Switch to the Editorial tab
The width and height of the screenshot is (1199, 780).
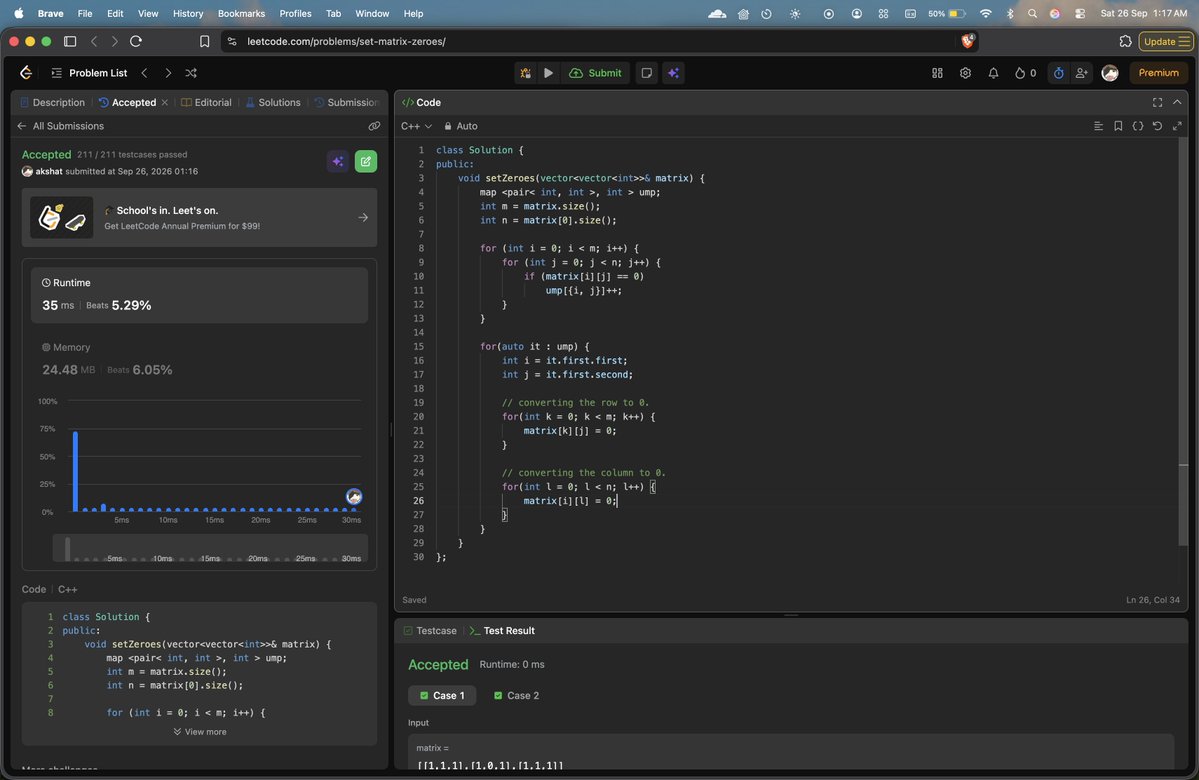[206, 102]
